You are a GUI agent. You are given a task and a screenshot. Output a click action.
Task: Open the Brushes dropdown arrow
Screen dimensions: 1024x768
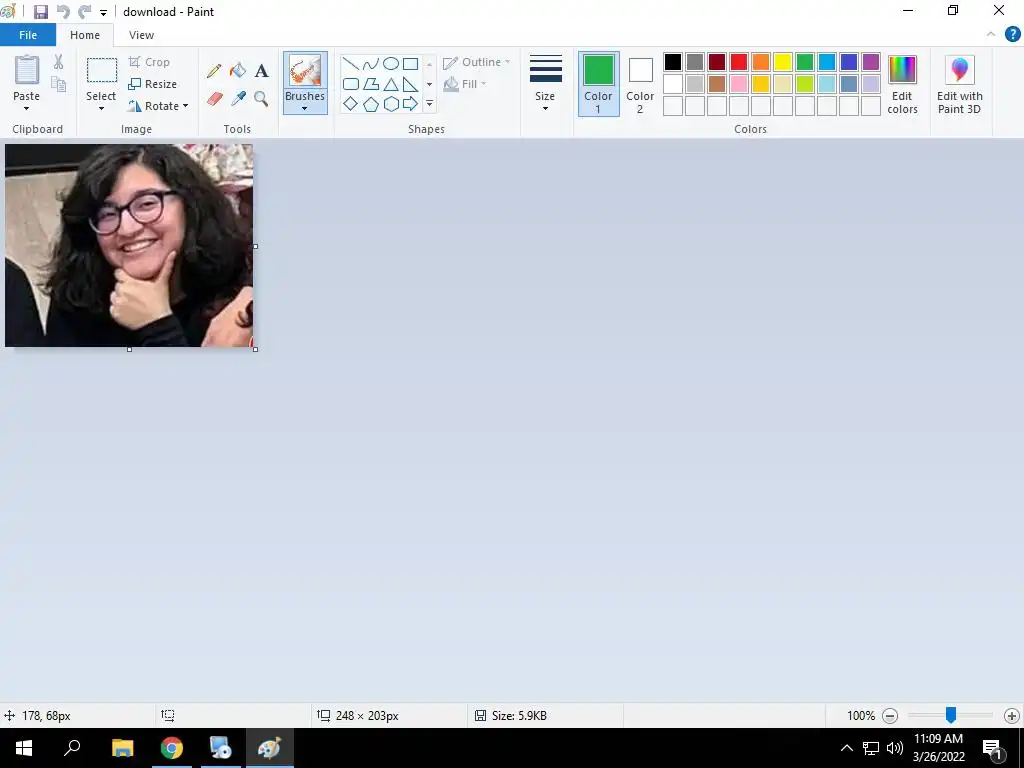point(304,108)
